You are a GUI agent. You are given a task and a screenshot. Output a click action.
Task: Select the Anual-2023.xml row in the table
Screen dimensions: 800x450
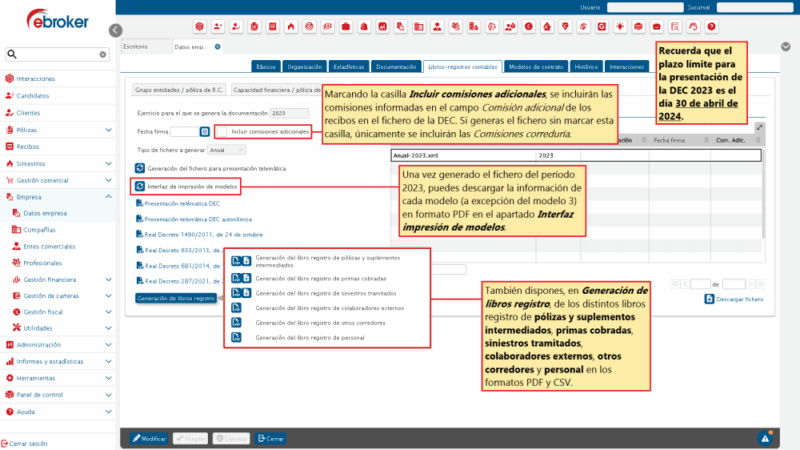576,155
